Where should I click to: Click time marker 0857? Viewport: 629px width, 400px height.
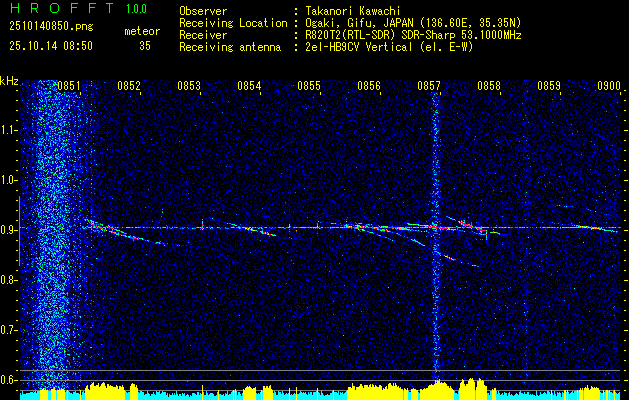[x=429, y=85]
